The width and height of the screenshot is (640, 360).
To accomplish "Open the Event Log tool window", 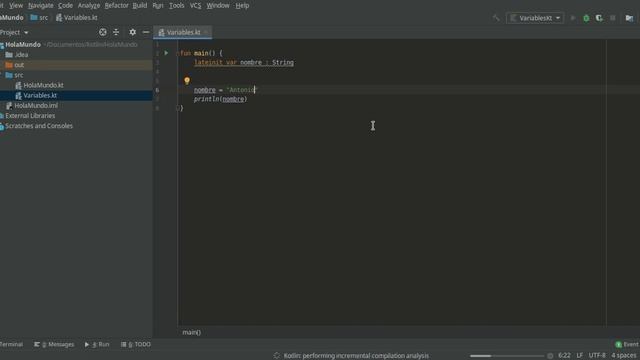I will 627,344.
